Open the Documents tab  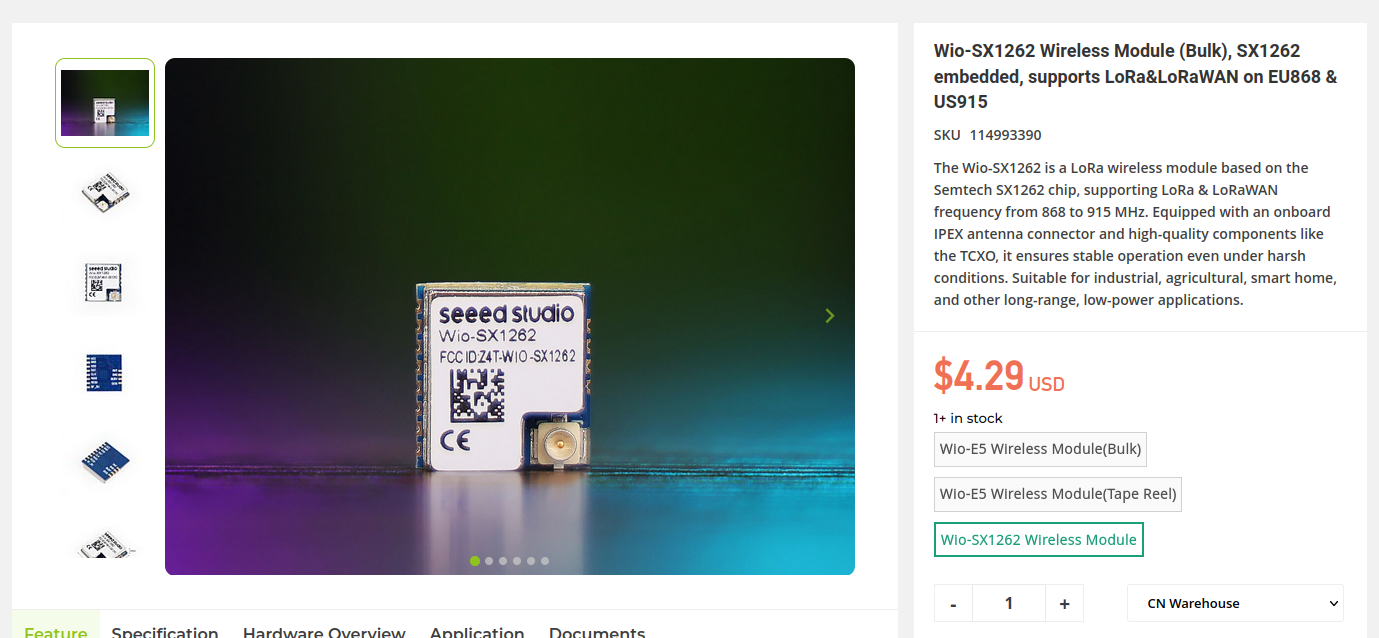tap(597, 632)
